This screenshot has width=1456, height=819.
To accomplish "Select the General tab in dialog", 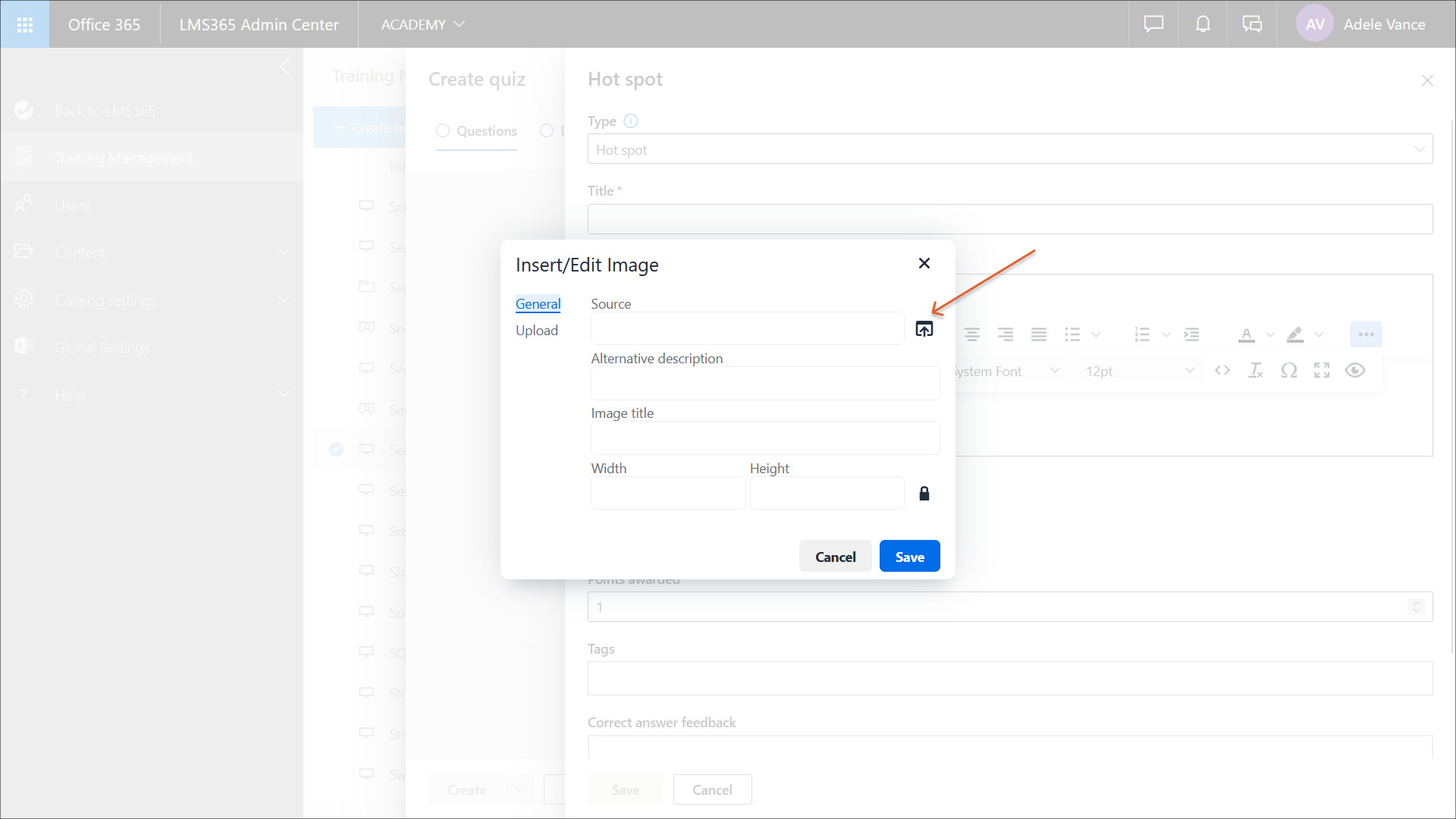I will tap(538, 304).
